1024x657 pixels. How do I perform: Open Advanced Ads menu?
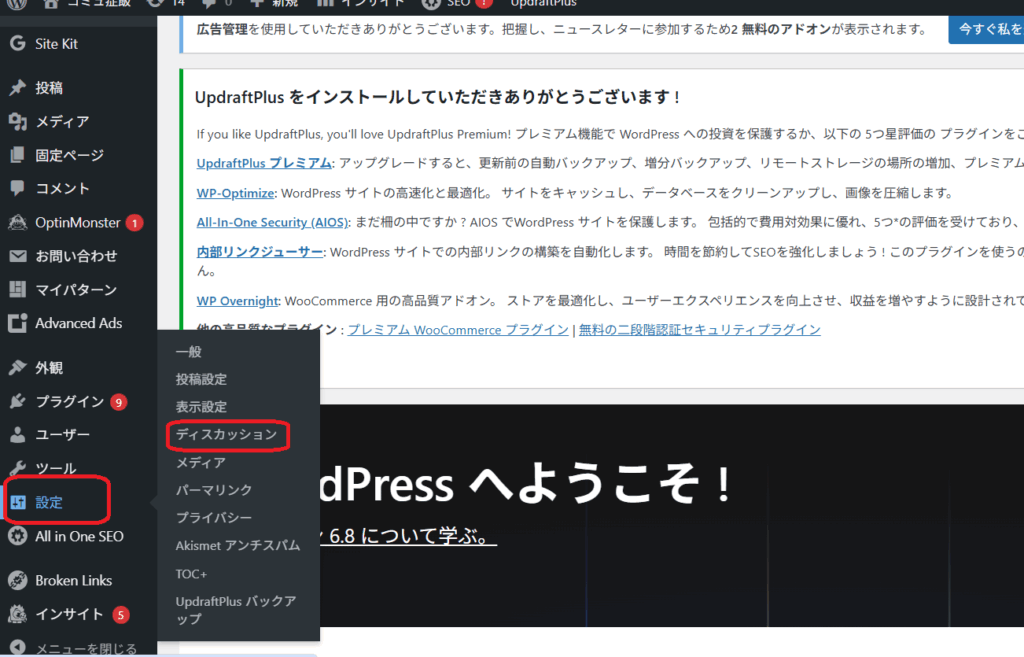point(78,323)
